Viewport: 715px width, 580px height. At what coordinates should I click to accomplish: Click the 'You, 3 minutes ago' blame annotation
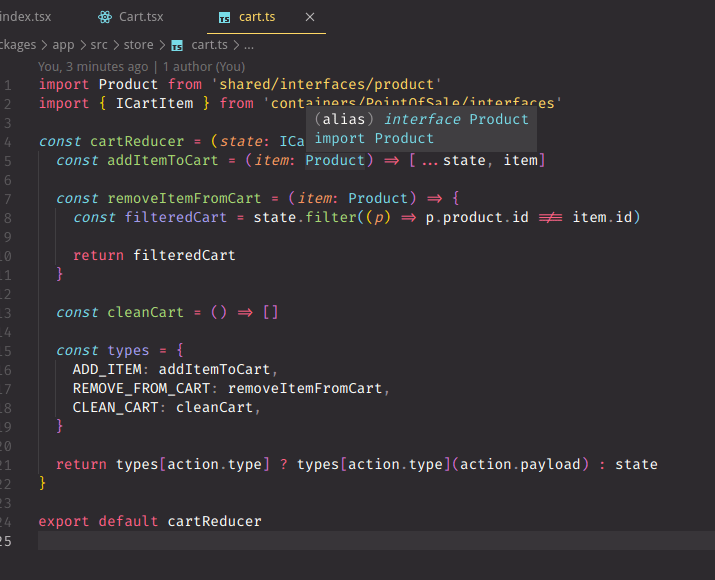coord(93,67)
